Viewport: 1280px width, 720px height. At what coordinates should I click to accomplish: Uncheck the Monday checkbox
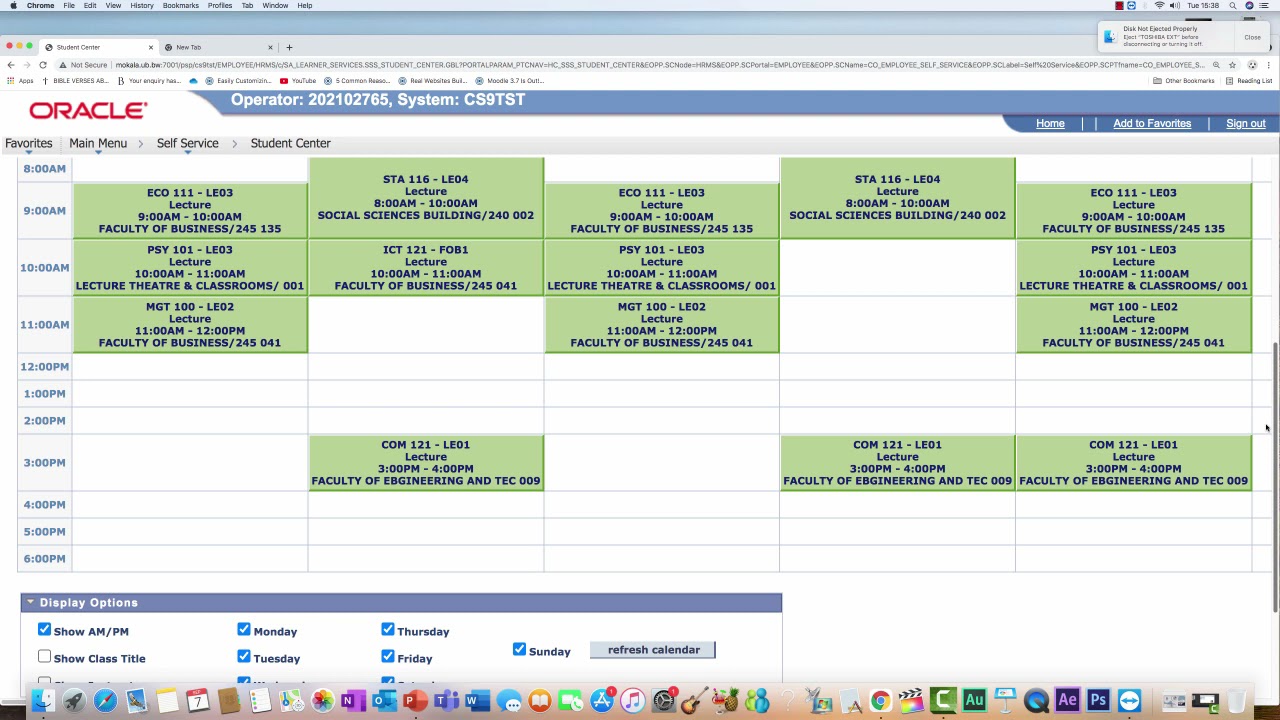[x=244, y=630]
